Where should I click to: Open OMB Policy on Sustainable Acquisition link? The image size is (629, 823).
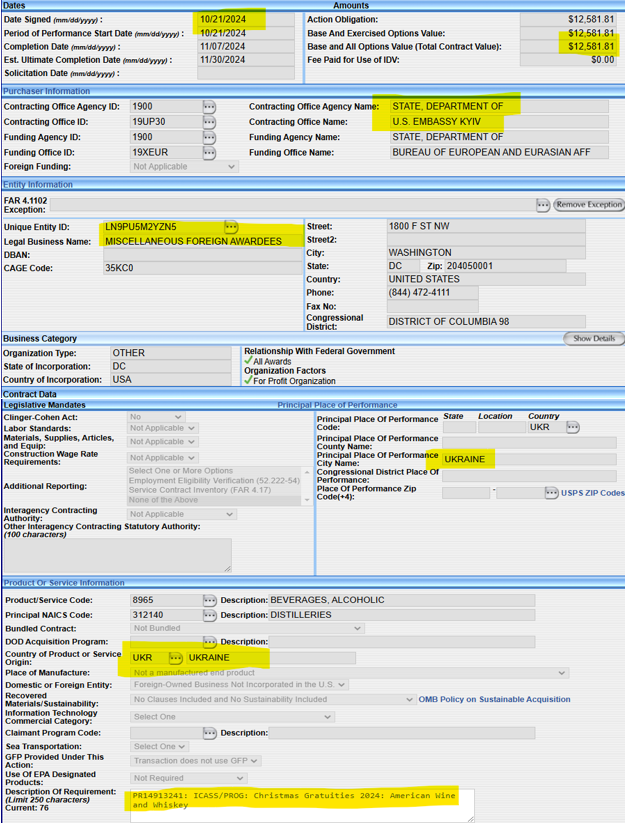pos(494,699)
